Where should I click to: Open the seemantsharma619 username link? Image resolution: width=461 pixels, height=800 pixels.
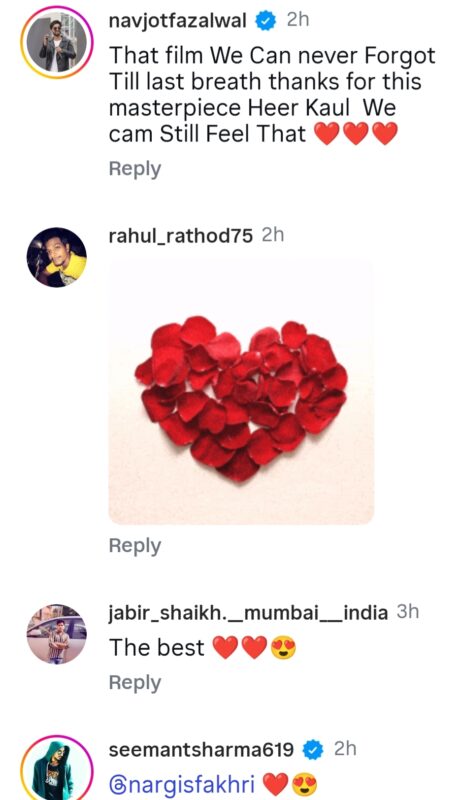click(x=201, y=750)
